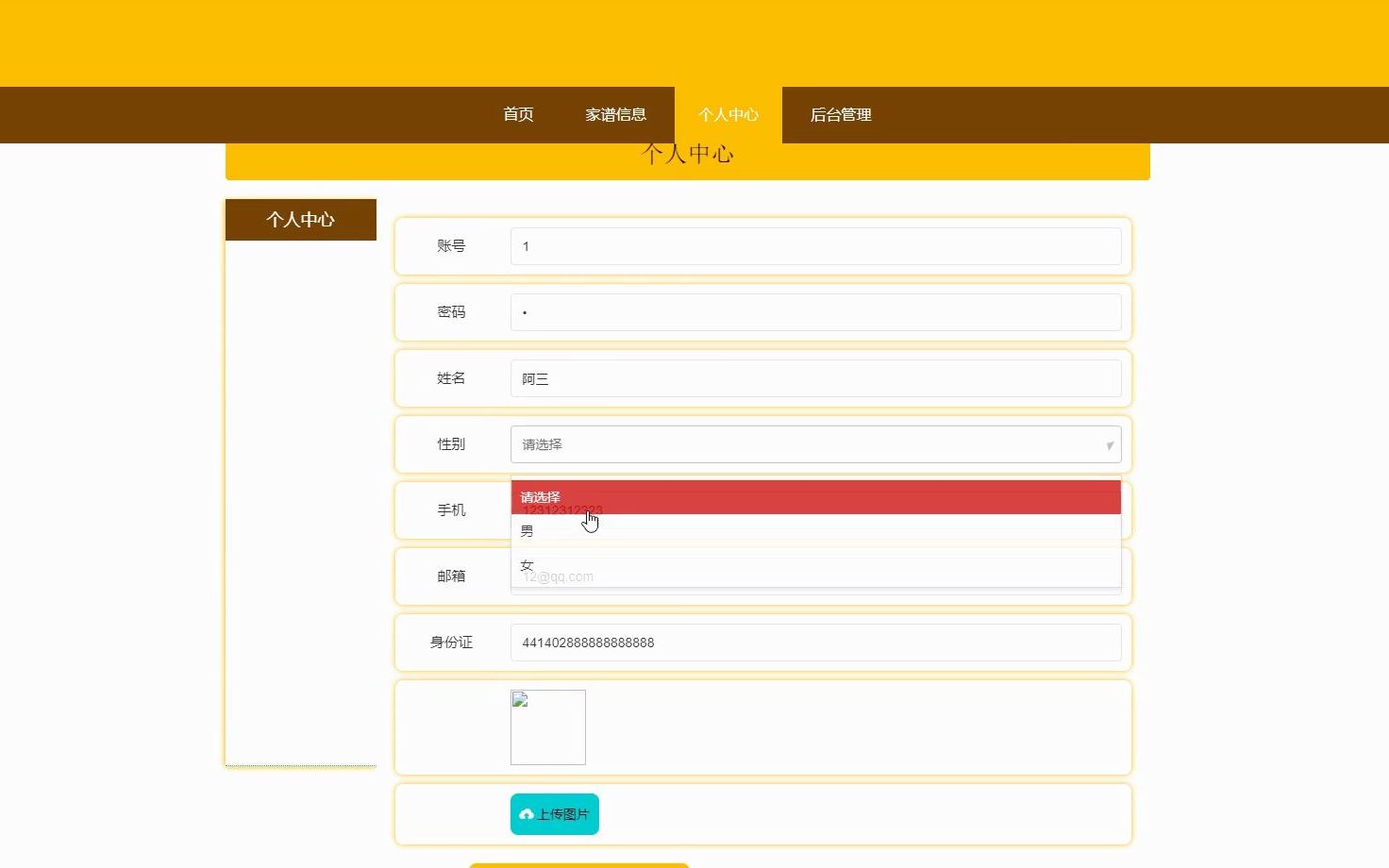Pick 女 from the gender options

pyautogui.click(x=815, y=565)
